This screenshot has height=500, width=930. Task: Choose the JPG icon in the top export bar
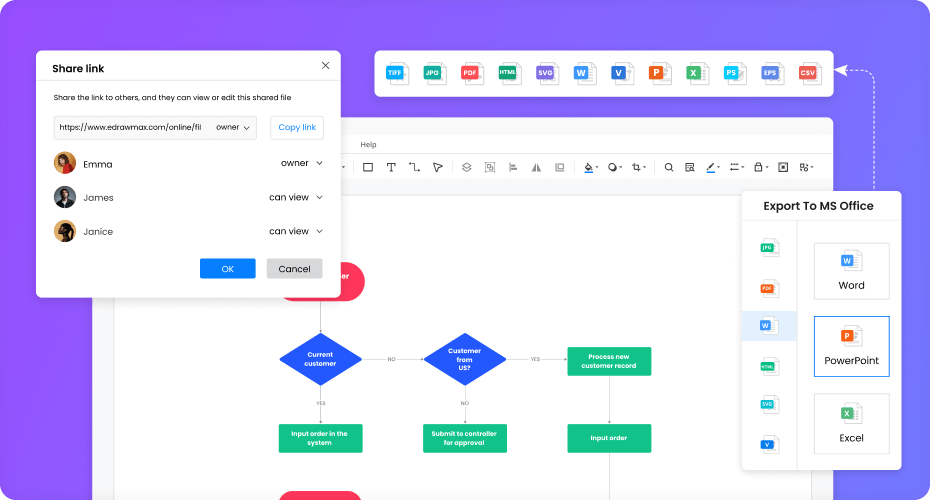434,74
